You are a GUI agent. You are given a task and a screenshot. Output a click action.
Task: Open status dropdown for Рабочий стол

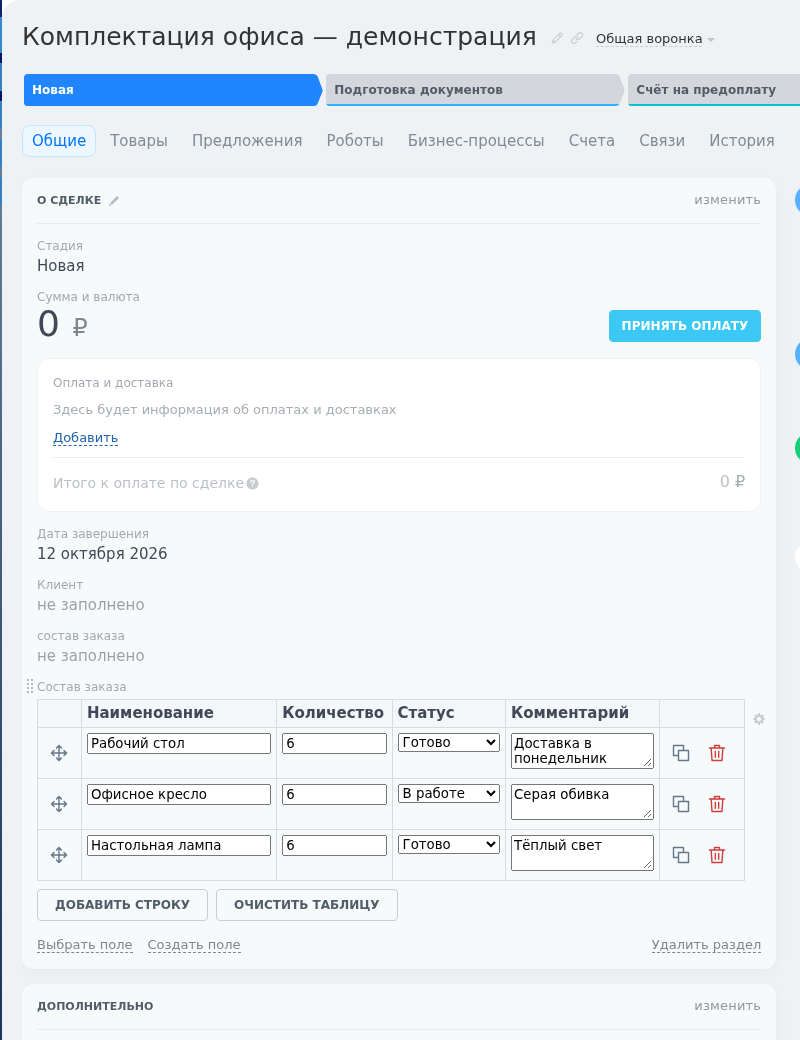coord(449,742)
